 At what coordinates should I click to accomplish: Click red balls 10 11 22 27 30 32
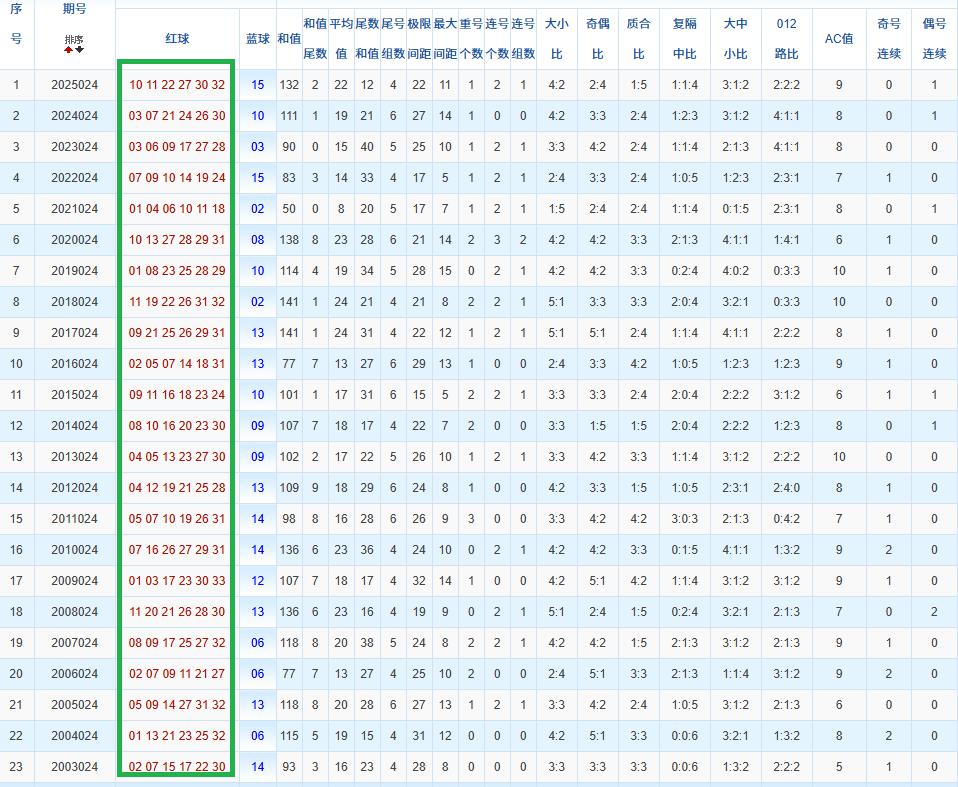(x=177, y=85)
